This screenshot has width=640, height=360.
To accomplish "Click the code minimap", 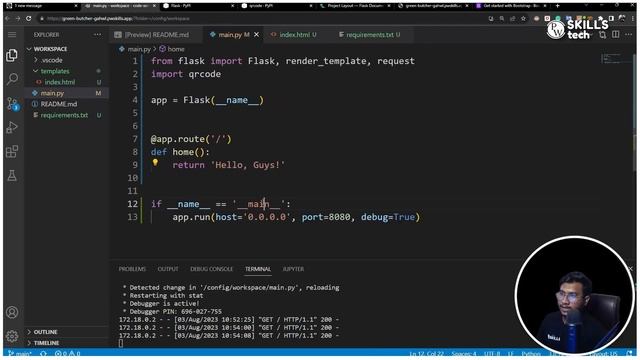I will coord(617,59).
